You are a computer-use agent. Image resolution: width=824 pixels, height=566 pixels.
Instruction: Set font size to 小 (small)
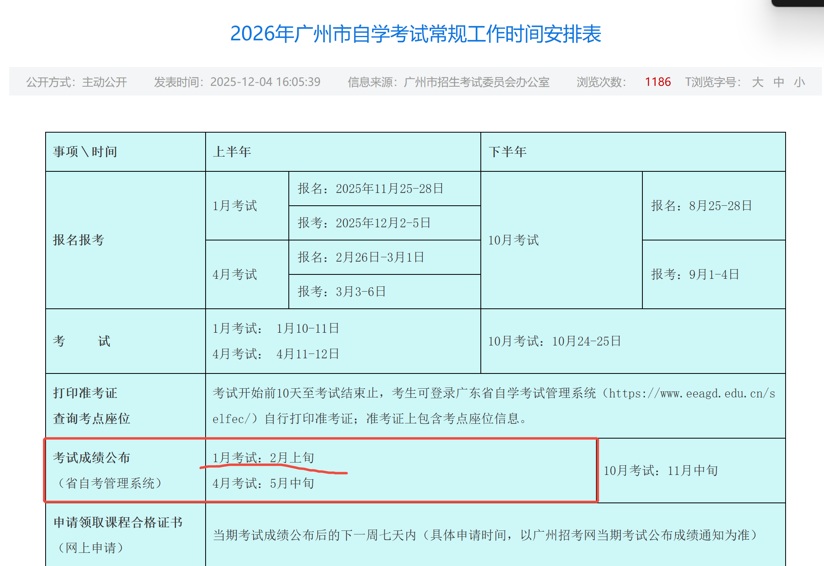[x=799, y=82]
